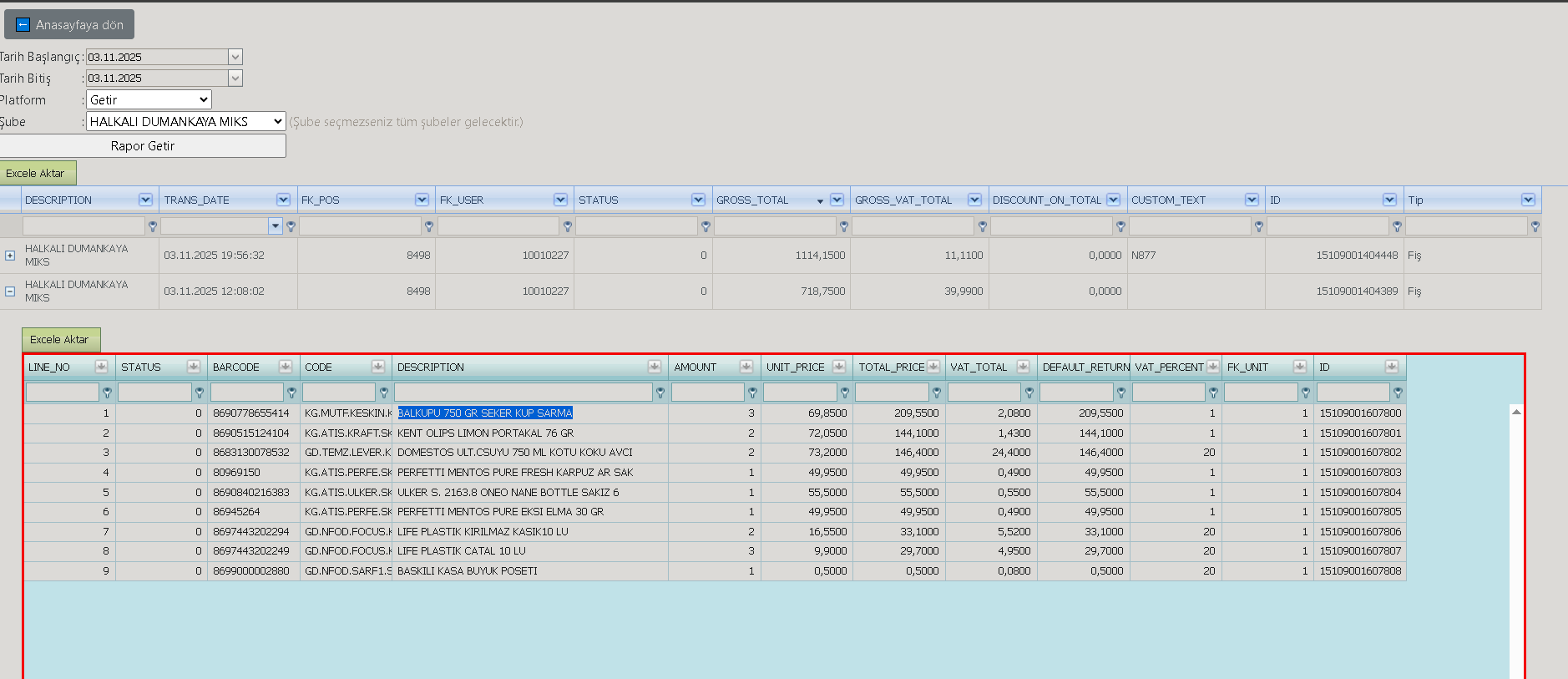1568x679 pixels.
Task: Click filter icon under detail BARCODE column
Action: pos(291,393)
